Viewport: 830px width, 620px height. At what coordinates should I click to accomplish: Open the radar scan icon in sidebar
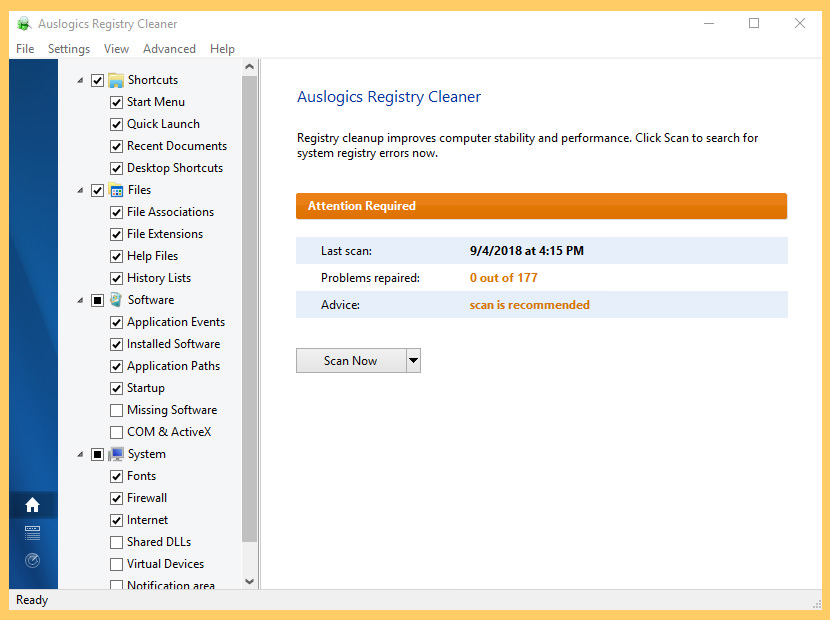[32, 560]
